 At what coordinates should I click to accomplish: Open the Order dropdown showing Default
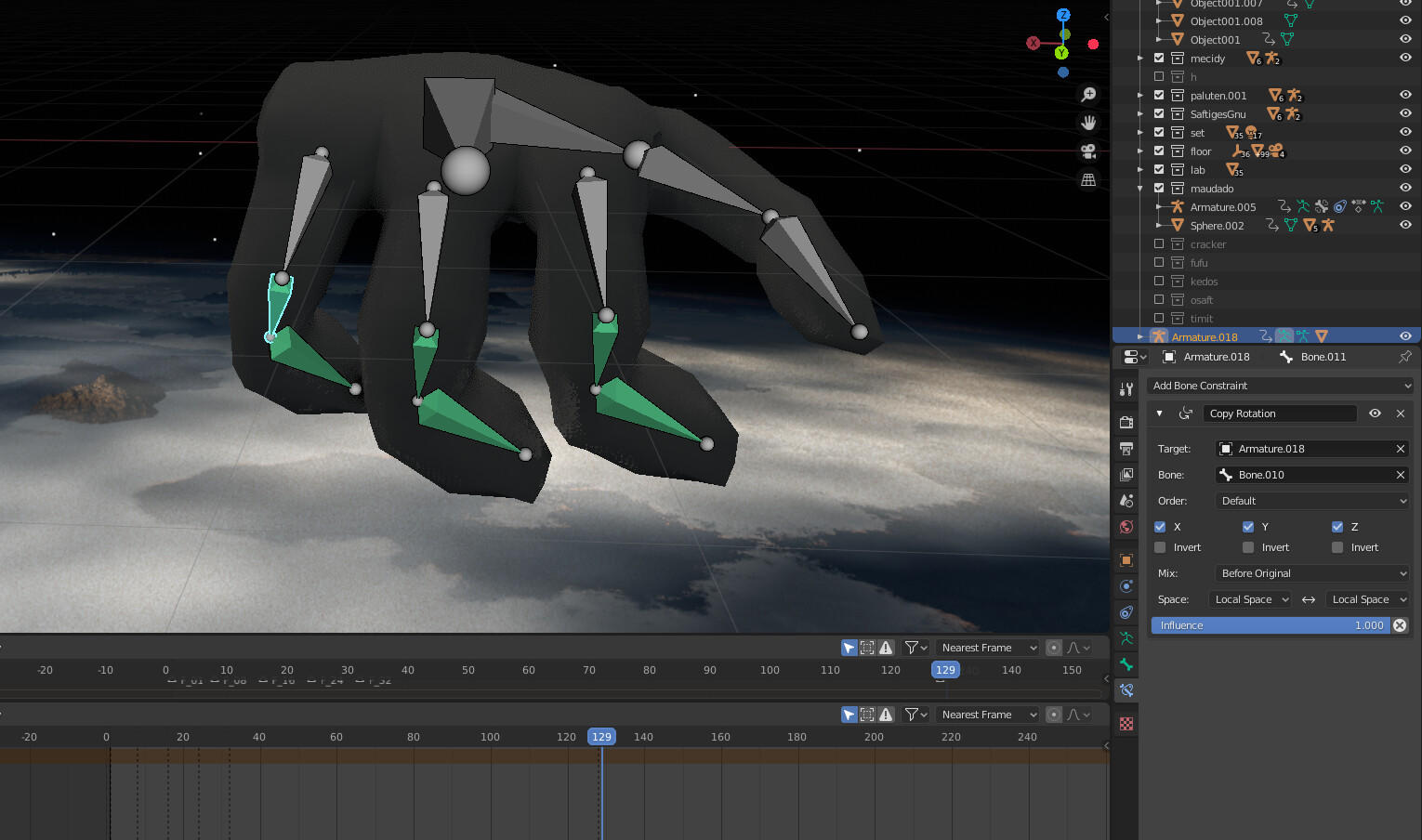[x=1313, y=501]
